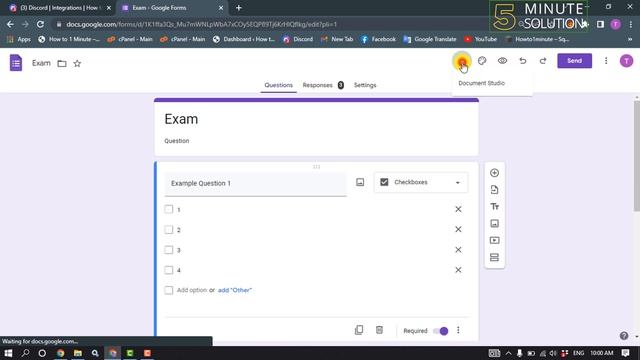Switch to the Questions tab
Image resolution: width=640 pixels, height=360 pixels.
pyautogui.click(x=278, y=85)
